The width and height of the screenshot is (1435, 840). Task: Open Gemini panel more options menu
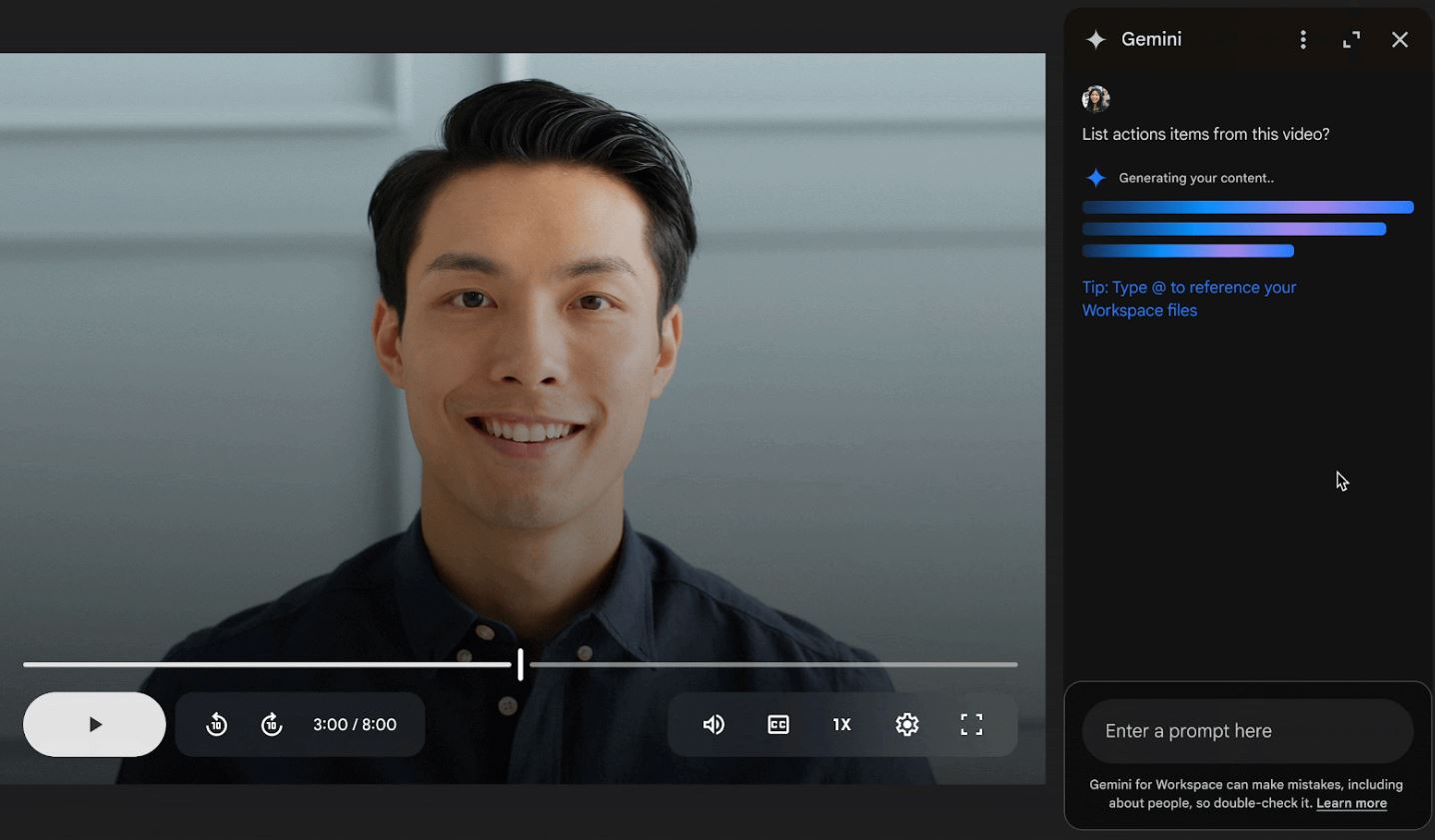(1303, 40)
